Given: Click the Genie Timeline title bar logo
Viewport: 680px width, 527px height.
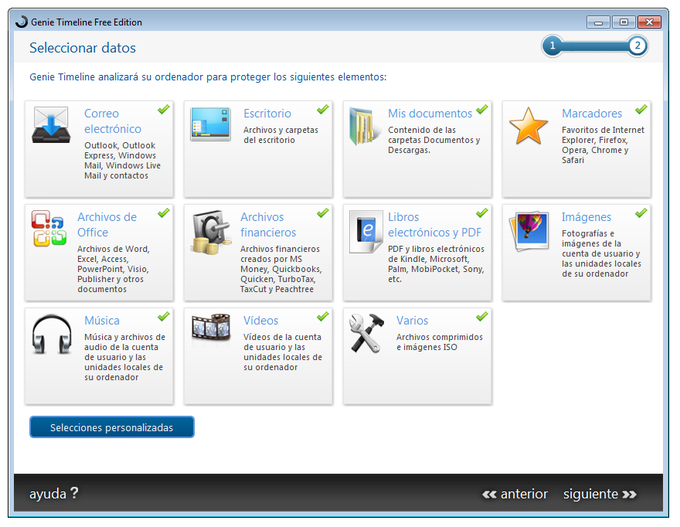Looking at the screenshot, I should tap(21, 22).
